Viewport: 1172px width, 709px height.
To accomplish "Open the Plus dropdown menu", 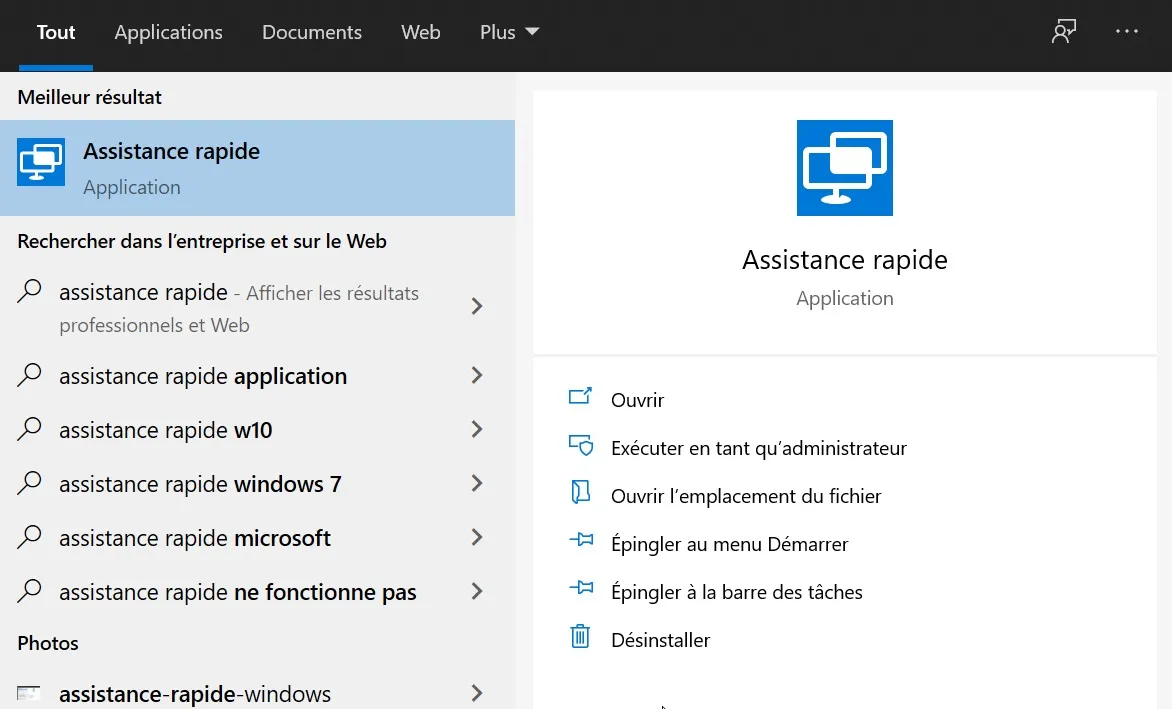I will pos(508,31).
